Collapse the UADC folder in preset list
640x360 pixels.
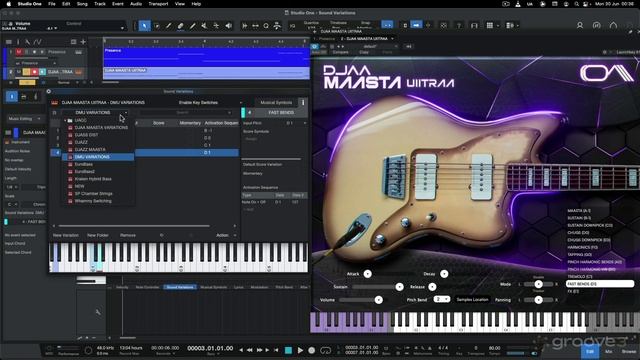click(65, 120)
